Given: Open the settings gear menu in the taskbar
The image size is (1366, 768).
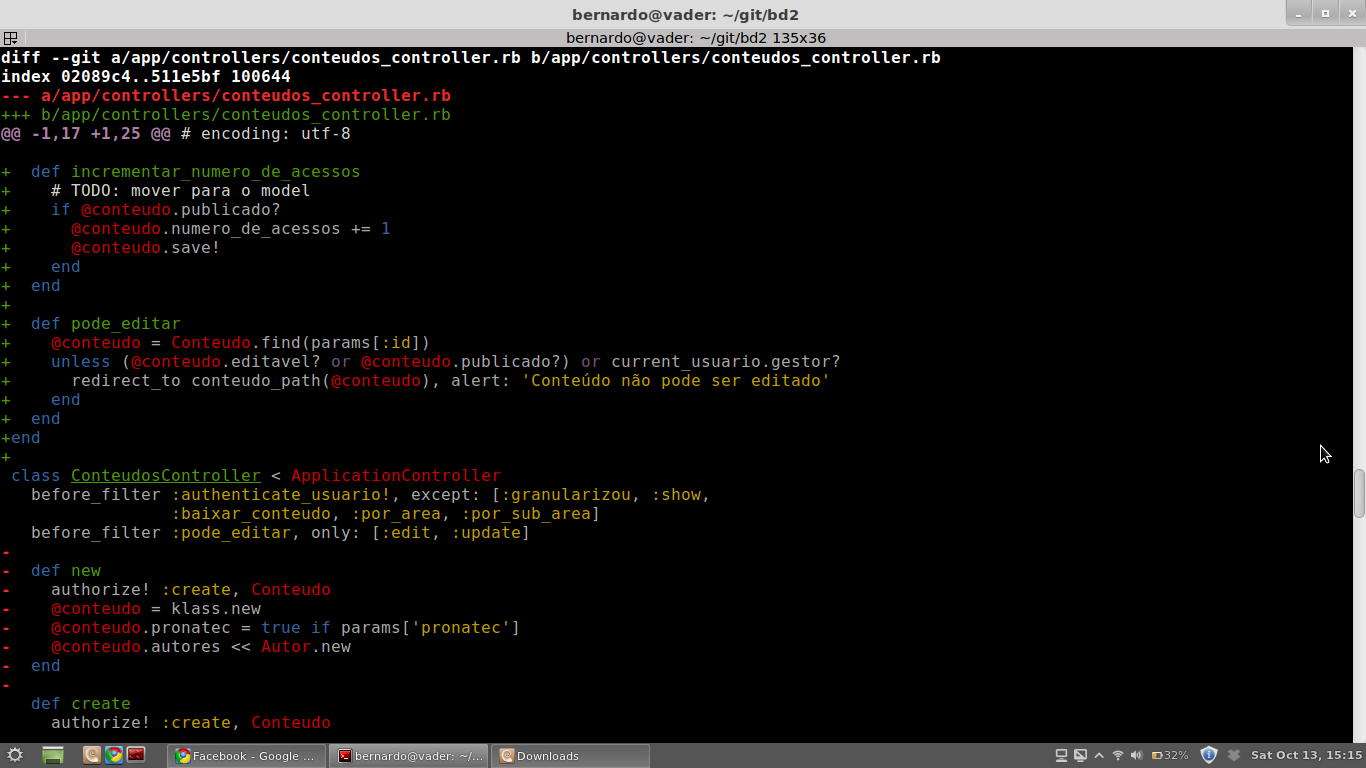Looking at the screenshot, I should pyautogui.click(x=15, y=755).
